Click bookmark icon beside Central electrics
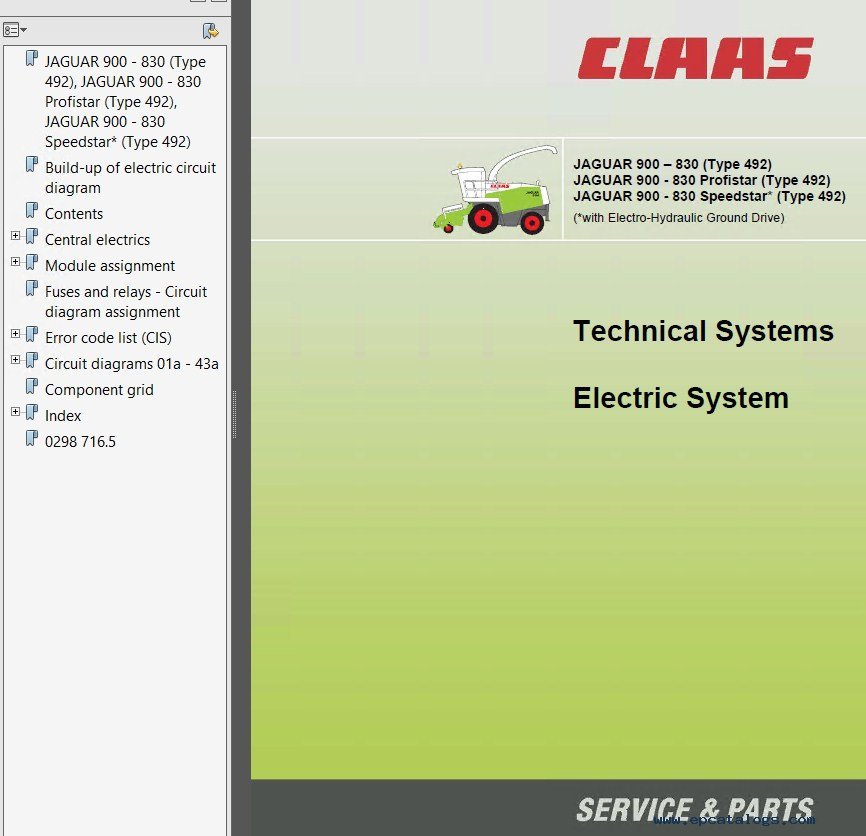 pos(32,236)
